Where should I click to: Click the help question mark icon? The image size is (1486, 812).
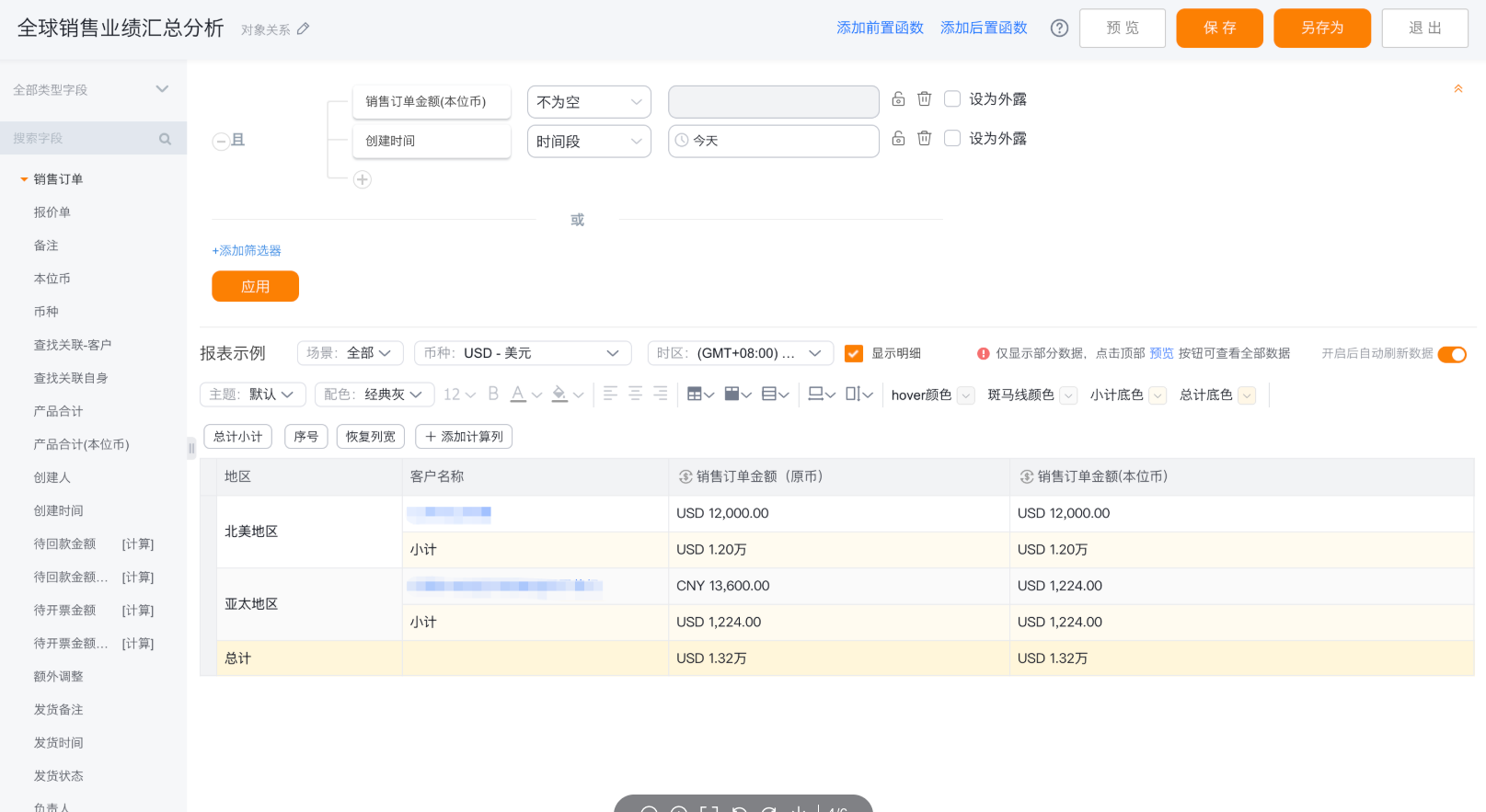(1059, 29)
